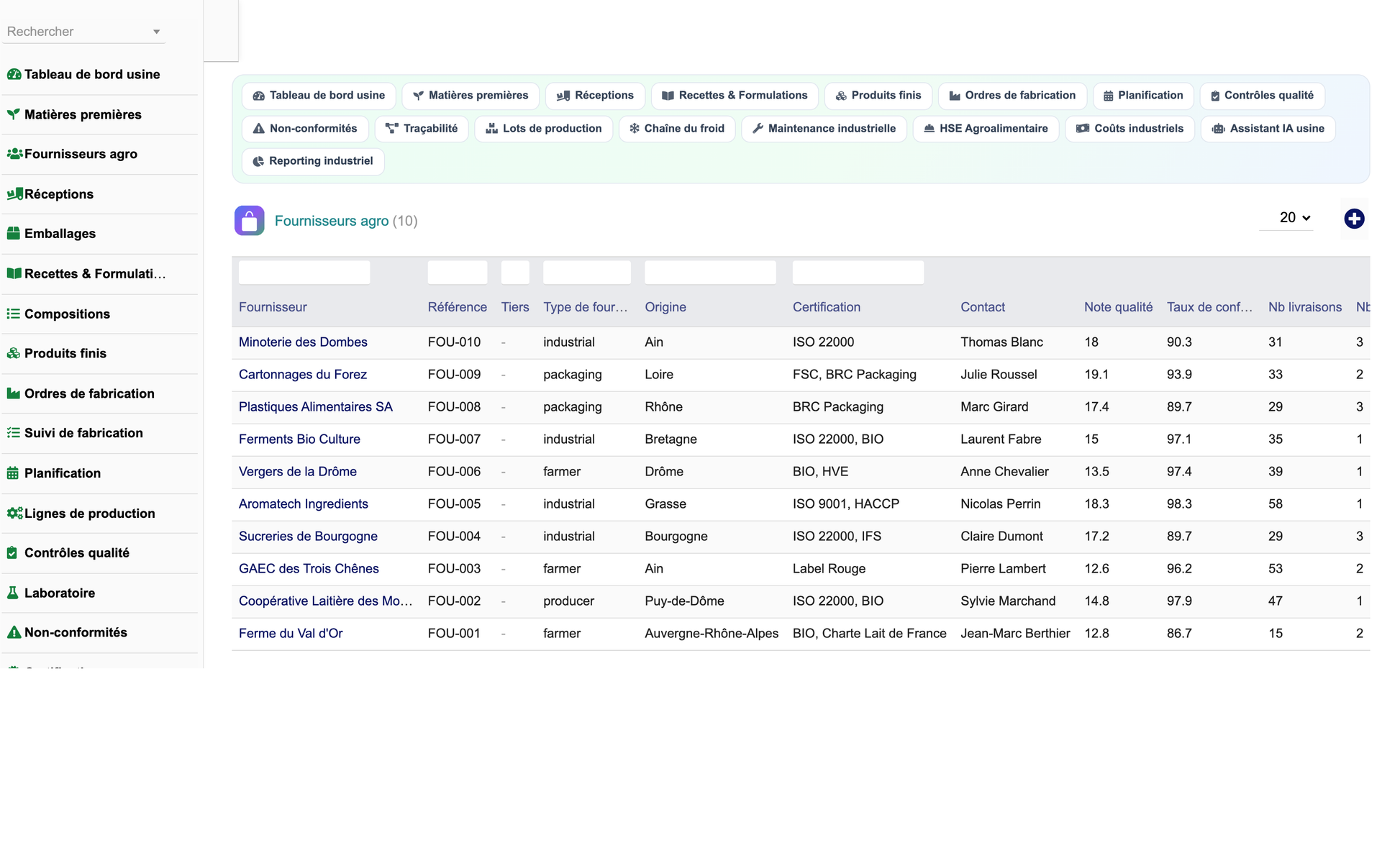Open Plastiques Alimentaires SA supplier link
The height and width of the screenshot is (866, 1400).
tap(316, 407)
